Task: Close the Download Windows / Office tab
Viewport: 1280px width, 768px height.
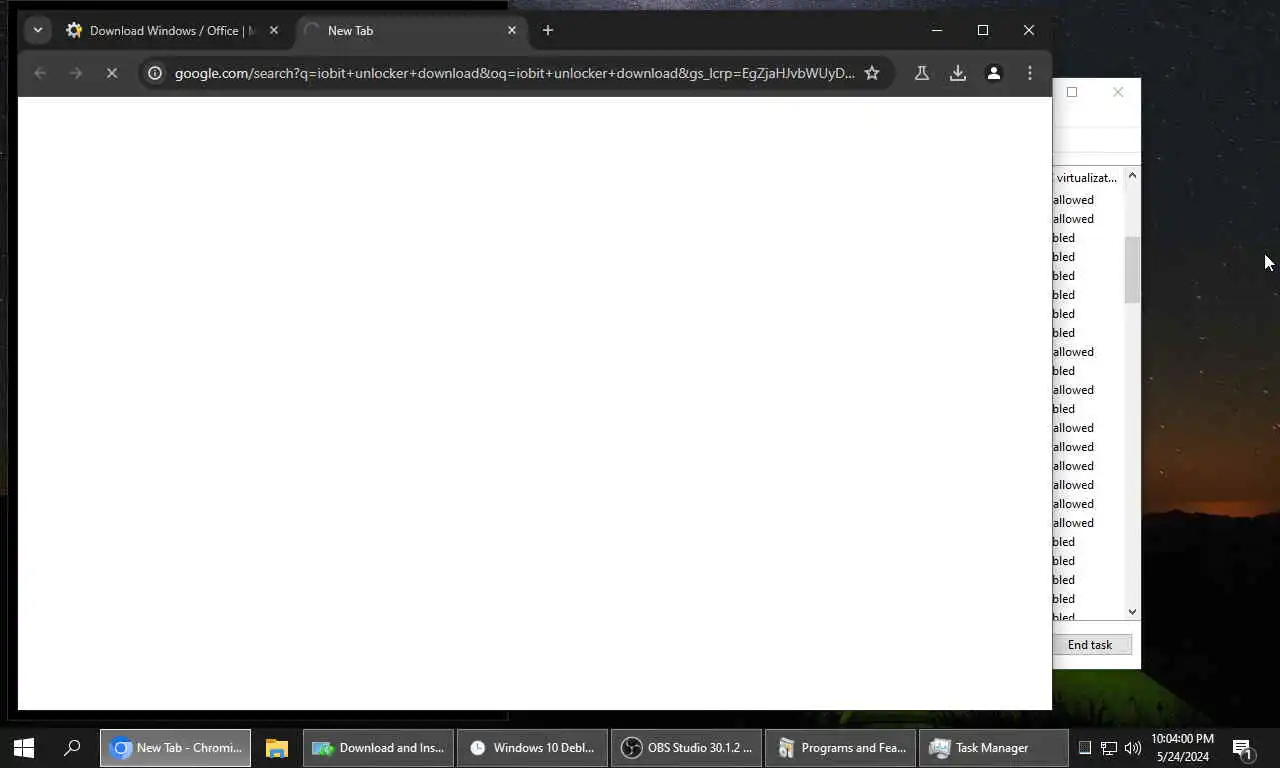Action: (x=274, y=30)
